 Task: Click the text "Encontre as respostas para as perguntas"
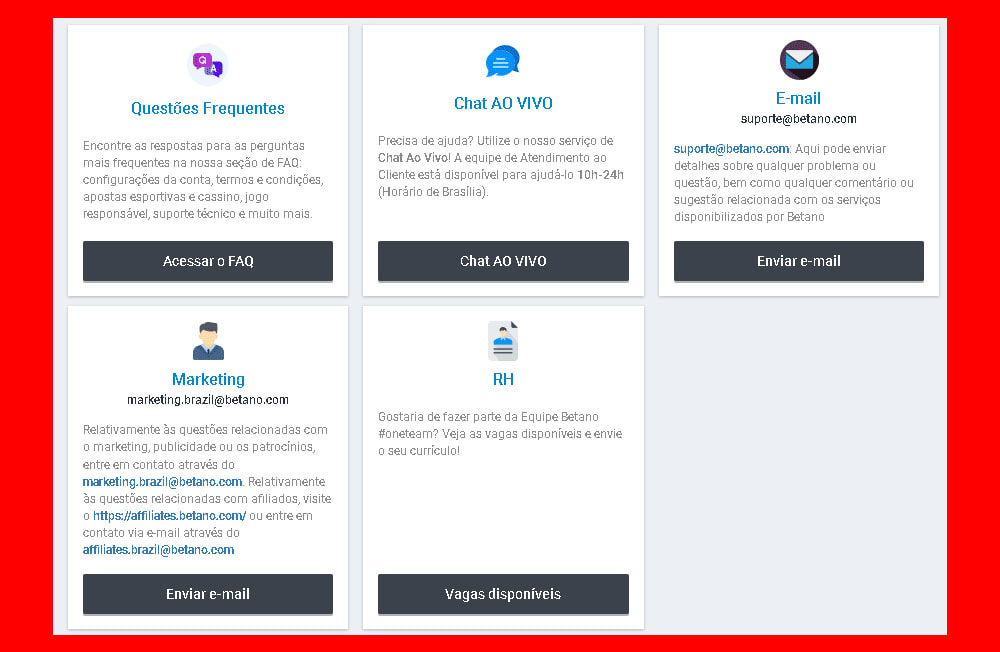point(194,146)
